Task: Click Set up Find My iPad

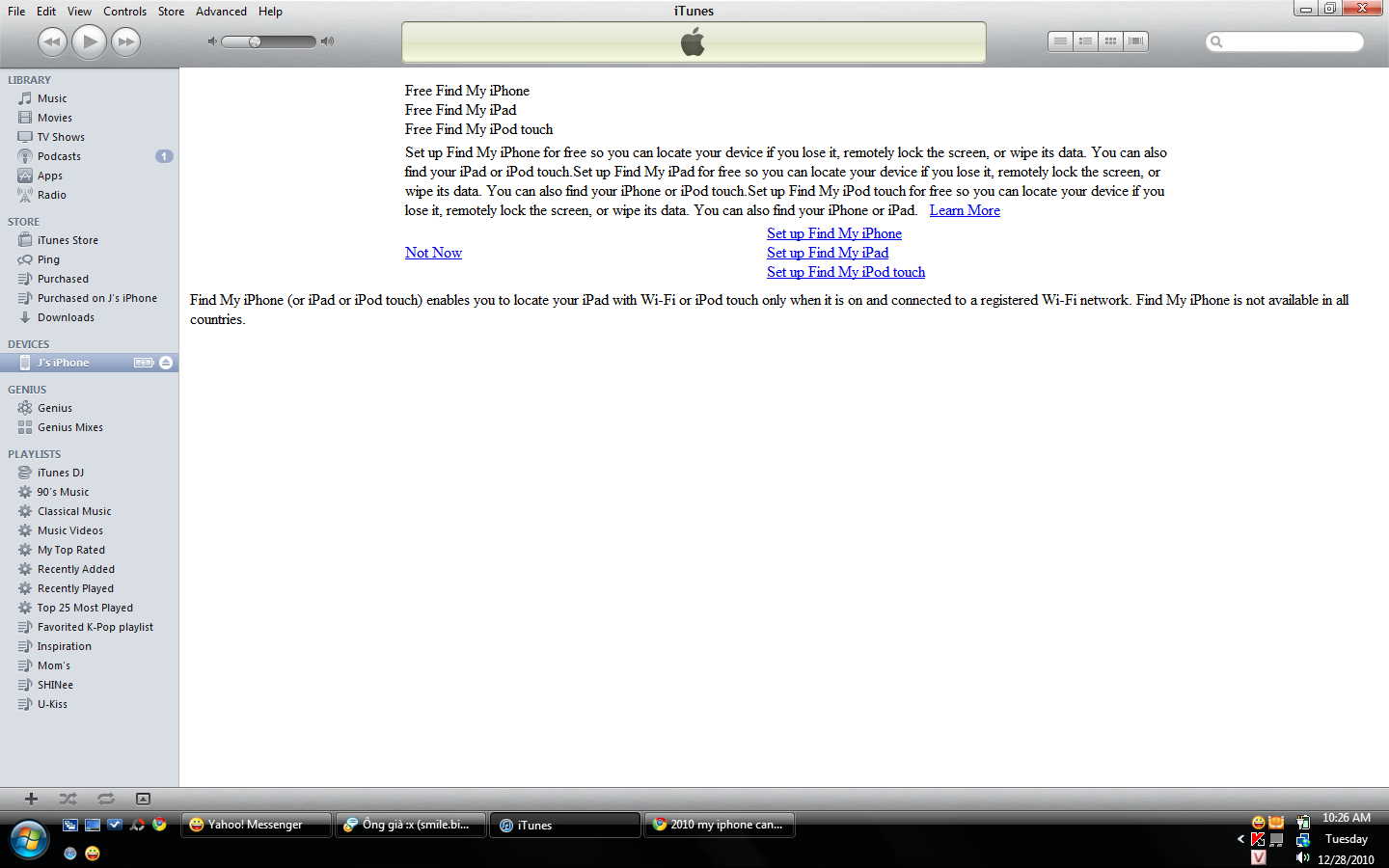Action: [828, 253]
